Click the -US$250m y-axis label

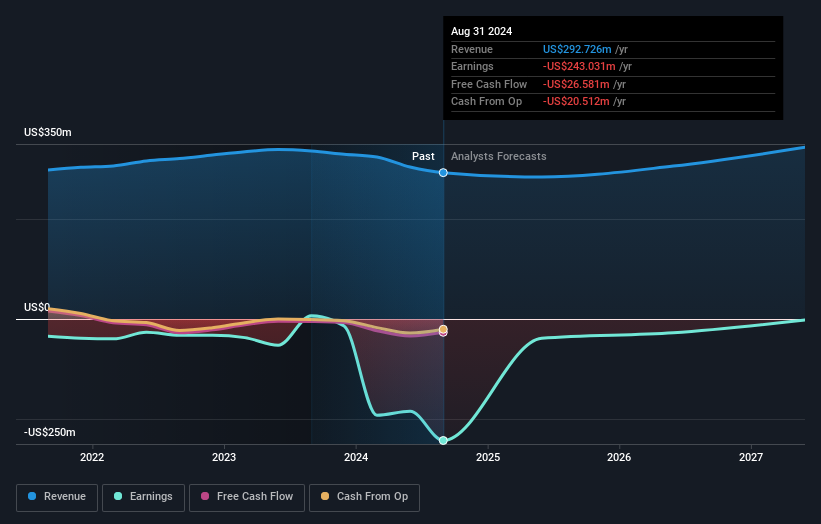(x=50, y=432)
